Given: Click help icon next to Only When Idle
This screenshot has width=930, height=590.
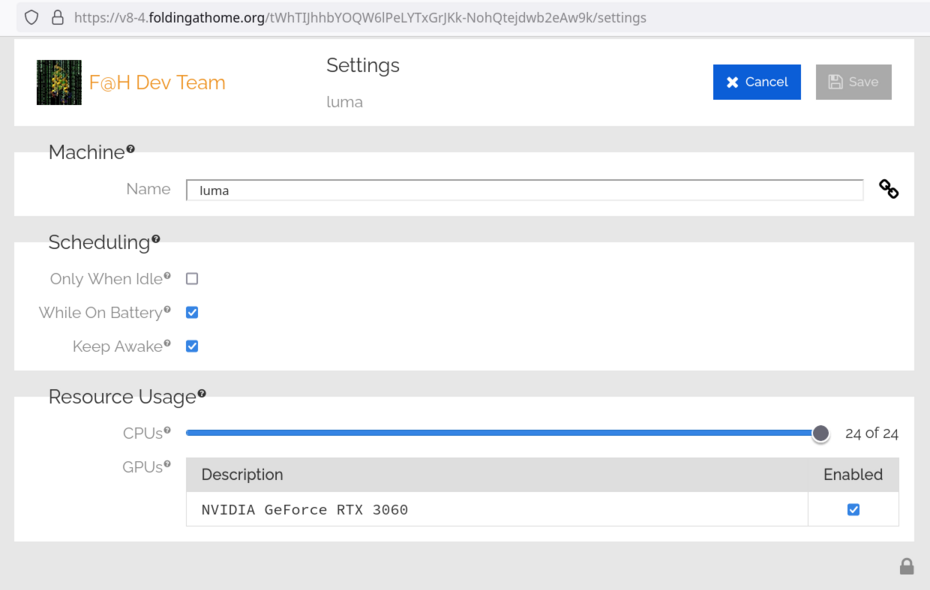Looking at the screenshot, I should pos(167,276).
